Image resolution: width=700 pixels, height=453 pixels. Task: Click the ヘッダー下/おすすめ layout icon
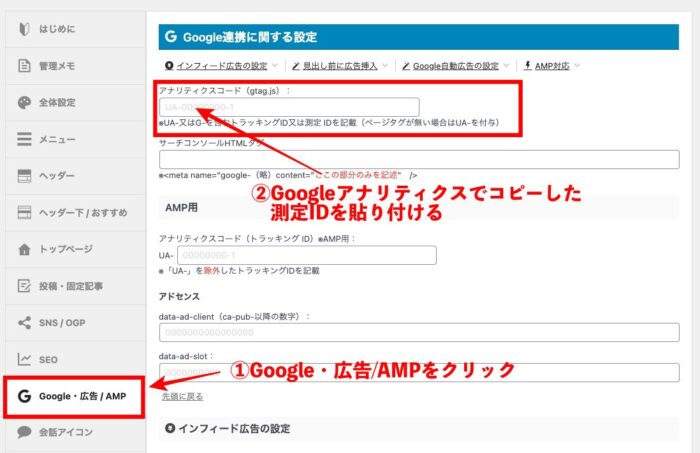coord(24,212)
